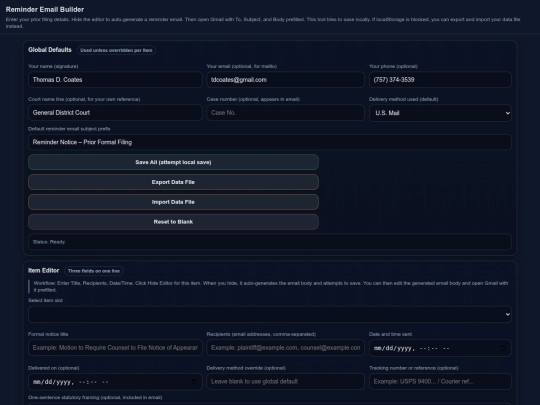Click the Recipients email addresses field

285,348
